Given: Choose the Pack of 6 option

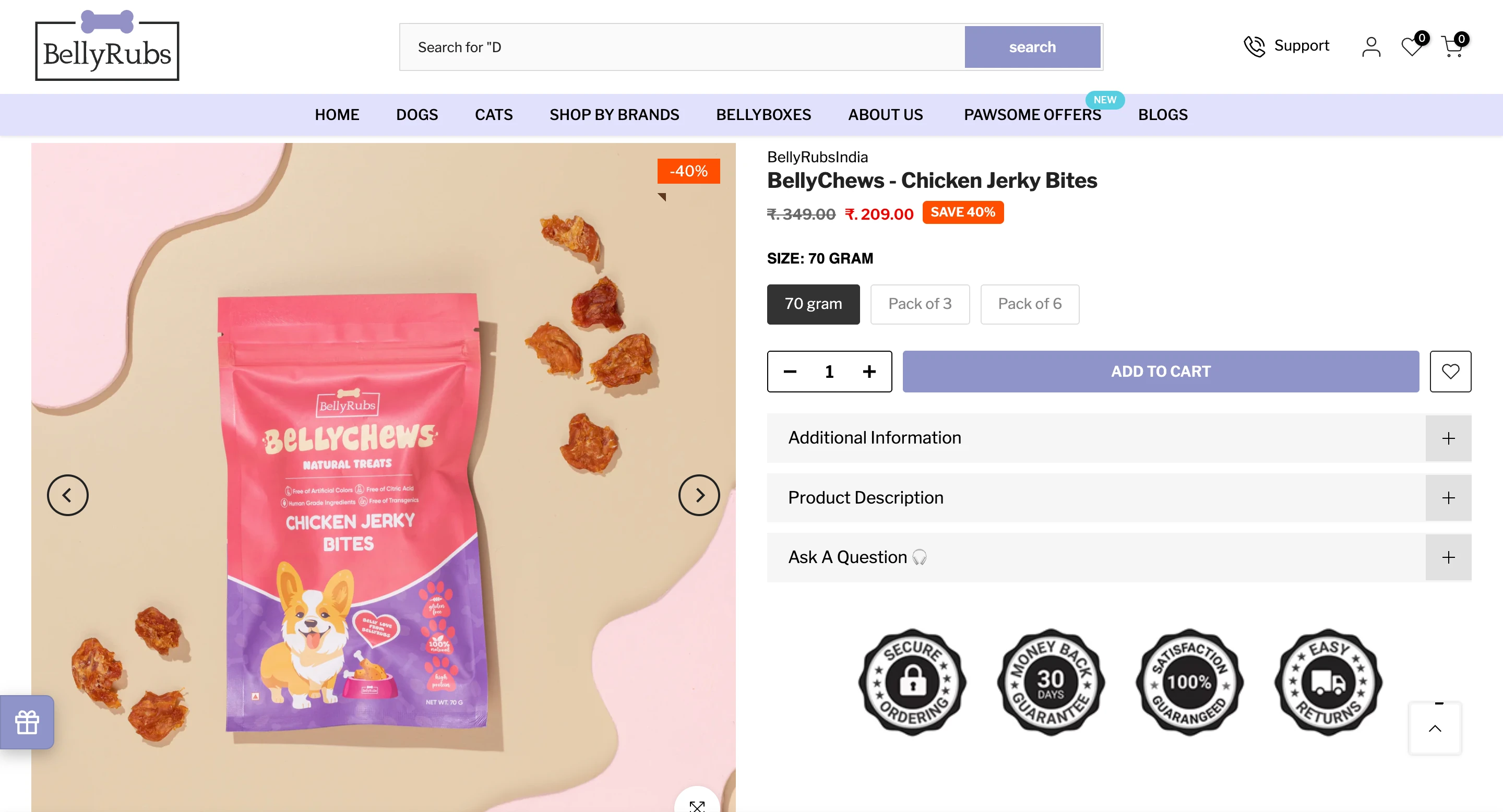Looking at the screenshot, I should pyautogui.click(x=1029, y=304).
